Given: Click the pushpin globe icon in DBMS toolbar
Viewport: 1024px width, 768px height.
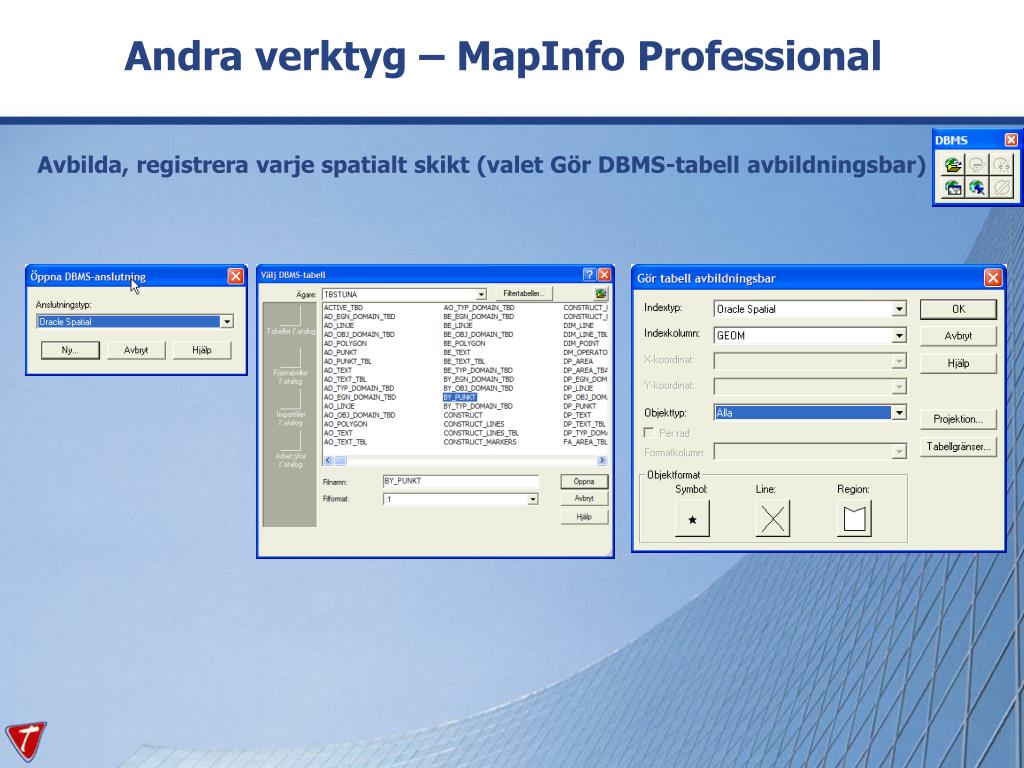Looking at the screenshot, I should tap(977, 188).
